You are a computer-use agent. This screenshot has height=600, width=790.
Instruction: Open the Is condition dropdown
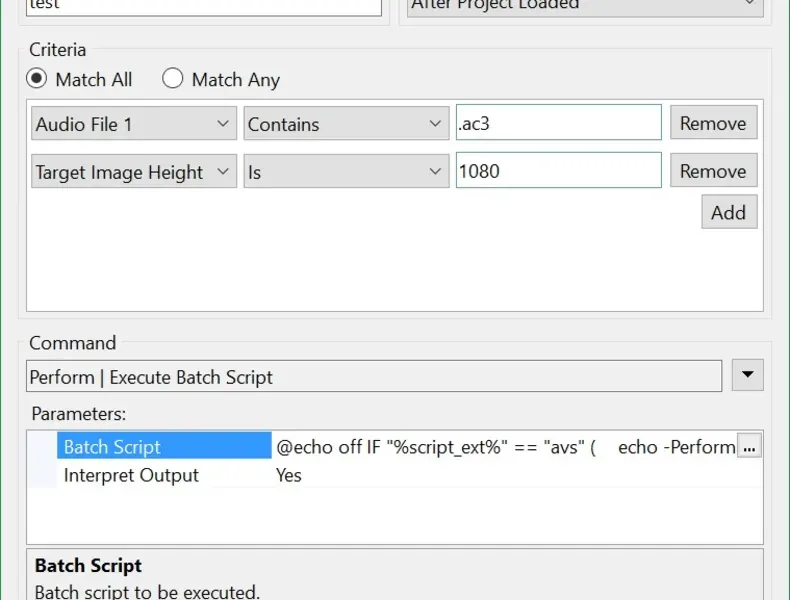tap(346, 172)
